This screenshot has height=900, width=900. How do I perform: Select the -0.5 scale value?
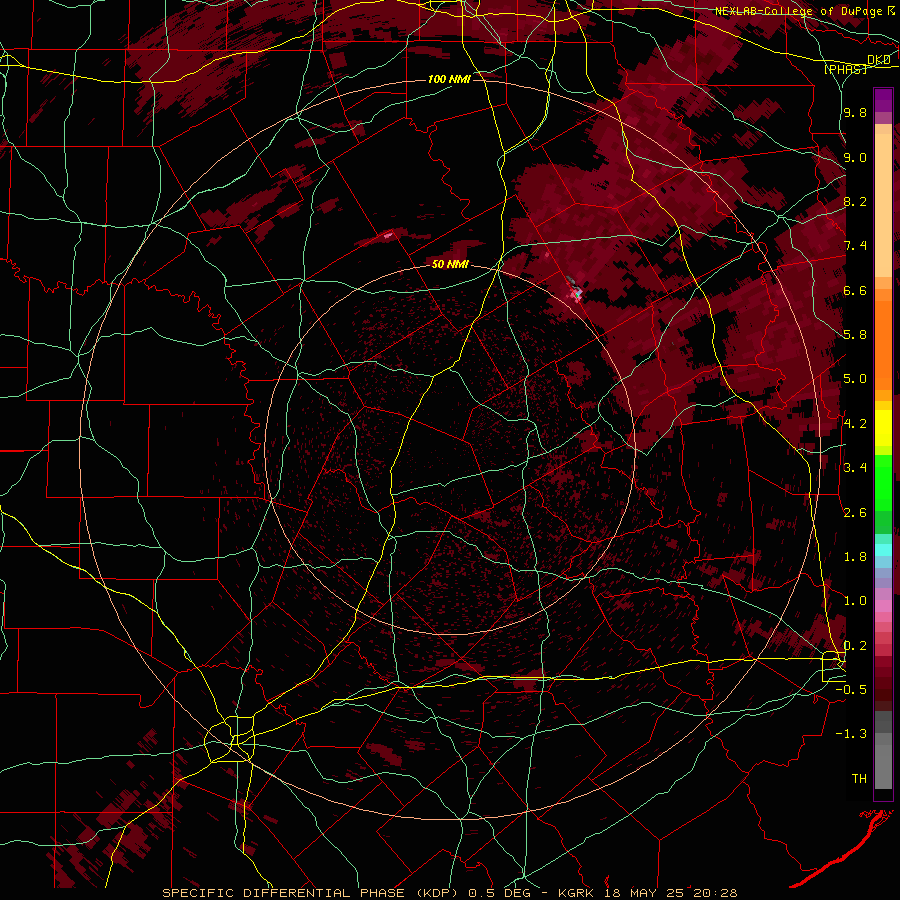(x=851, y=689)
